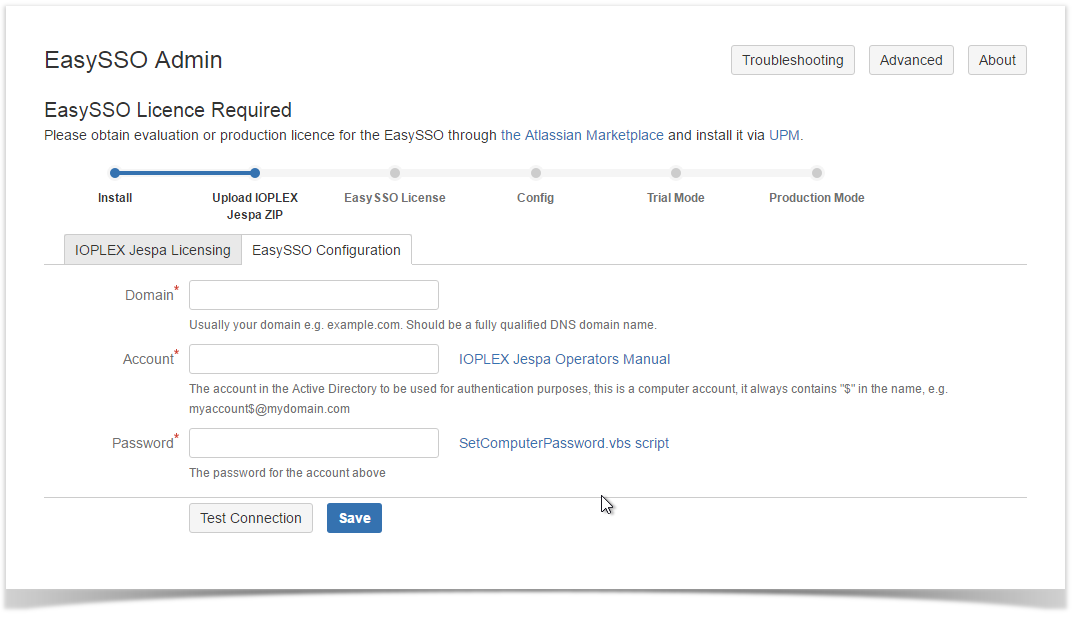The width and height of the screenshot is (1079, 618).
Task: Open the Troubleshooting page
Action: 792,61
